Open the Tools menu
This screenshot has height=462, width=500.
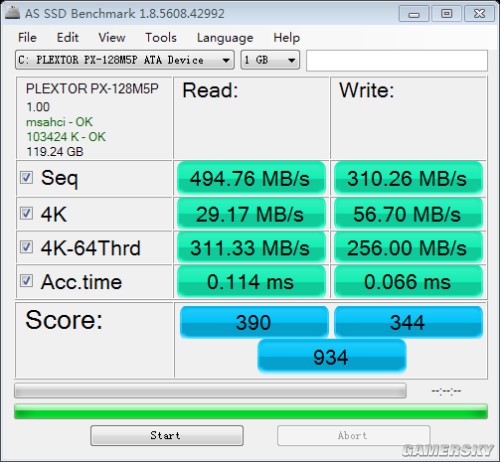click(x=161, y=37)
